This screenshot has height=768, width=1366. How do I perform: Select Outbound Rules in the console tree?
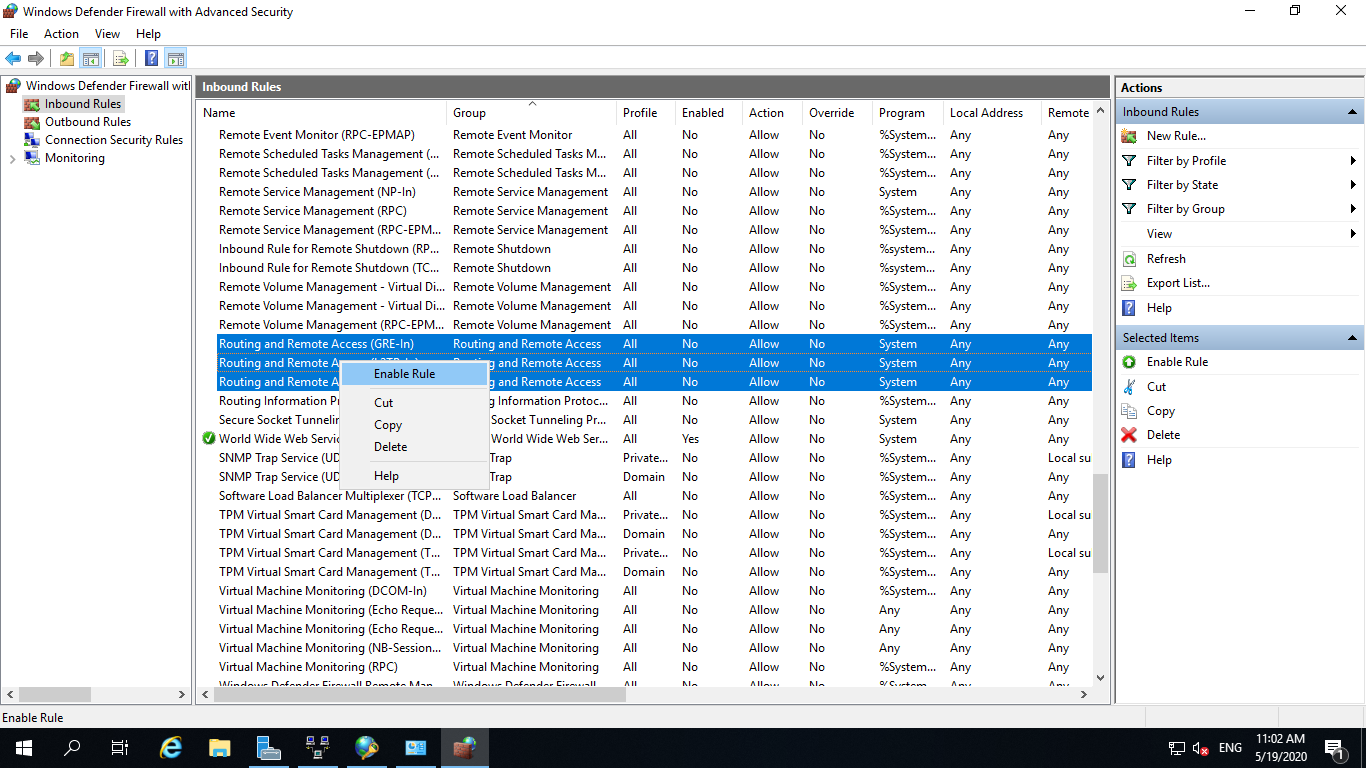click(x=88, y=122)
